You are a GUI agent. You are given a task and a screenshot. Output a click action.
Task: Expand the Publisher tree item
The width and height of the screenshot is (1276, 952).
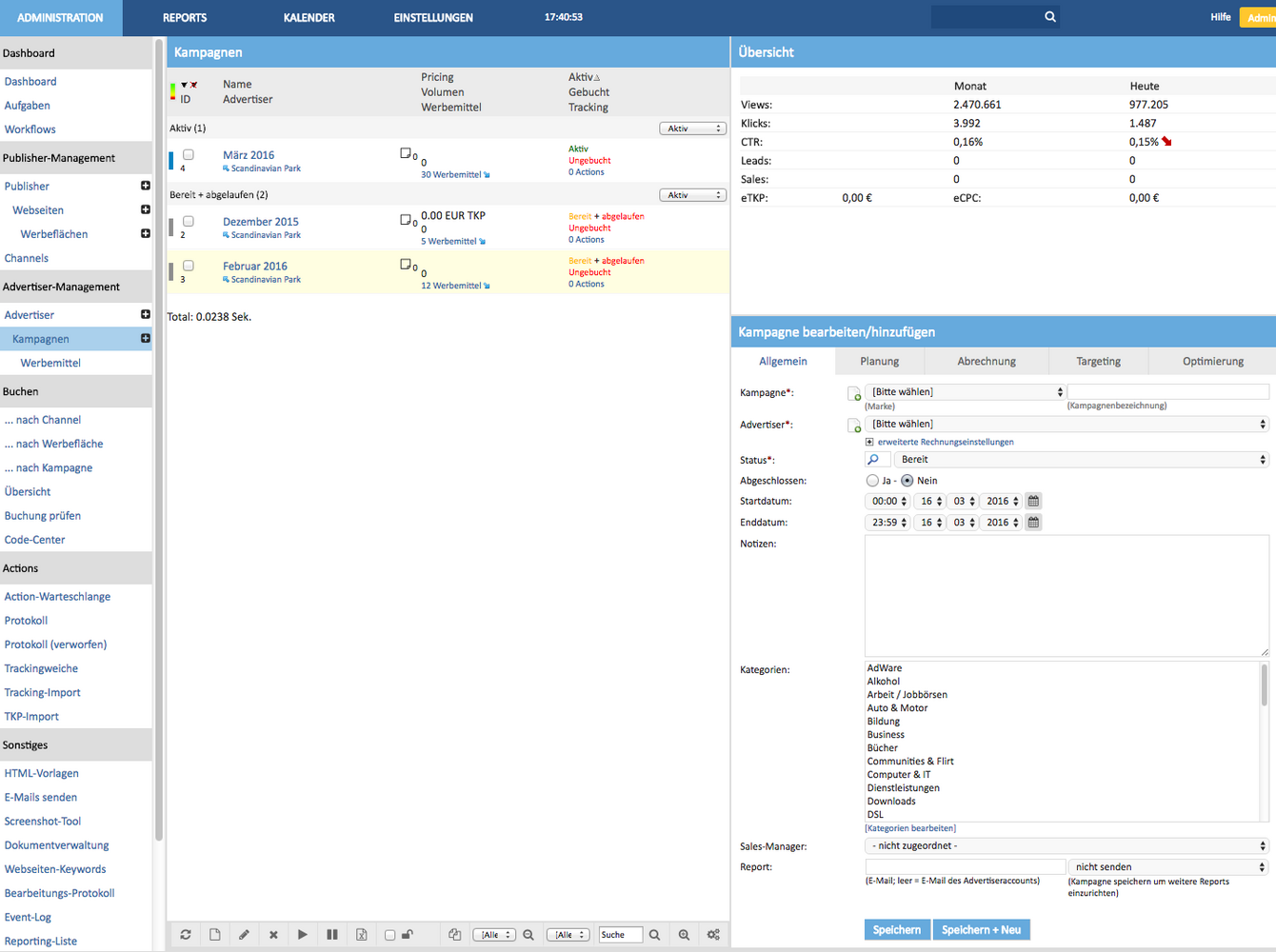click(146, 187)
